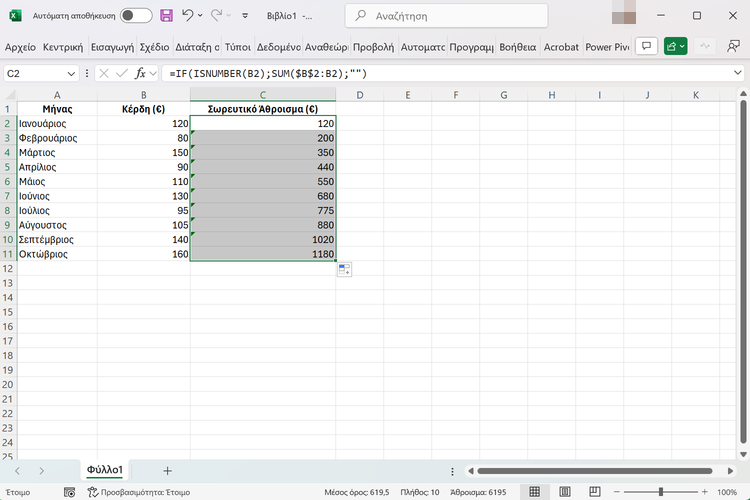
Task: Click the Redo arrow icon
Action: pos(216,16)
